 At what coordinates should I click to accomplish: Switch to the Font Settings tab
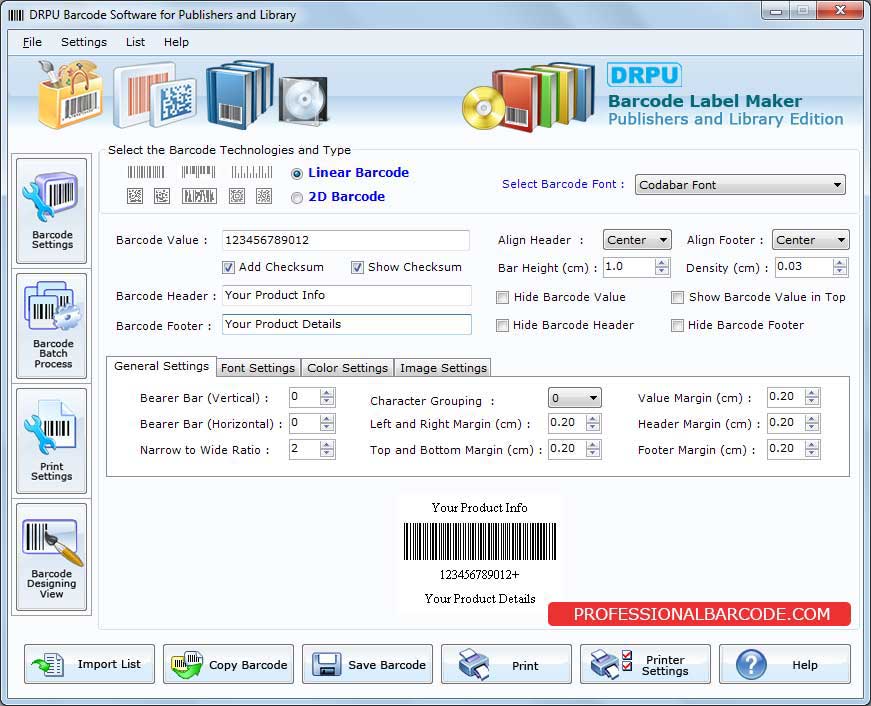pyautogui.click(x=257, y=367)
